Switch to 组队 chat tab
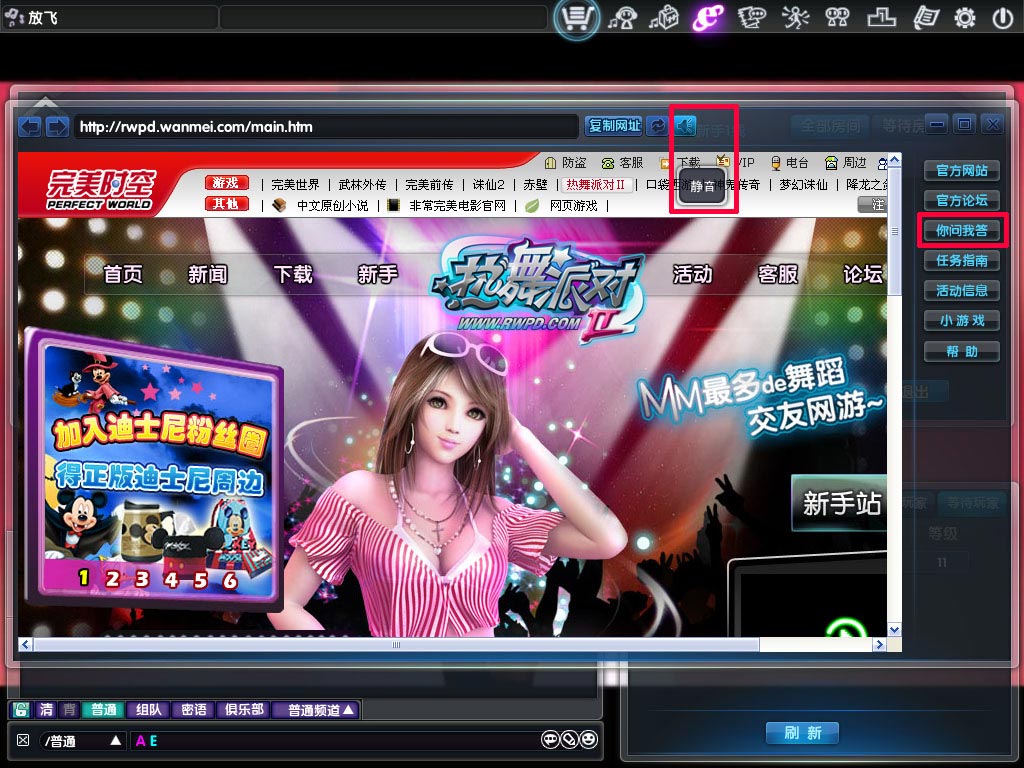This screenshot has height=768, width=1024. click(x=148, y=709)
